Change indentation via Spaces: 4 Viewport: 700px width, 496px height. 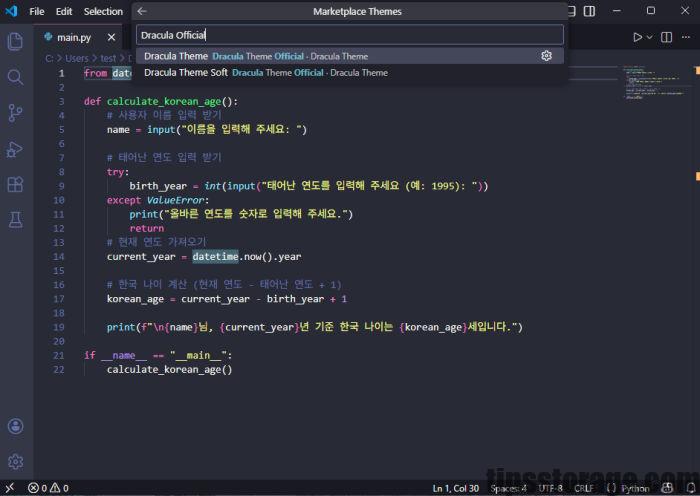[508, 488]
